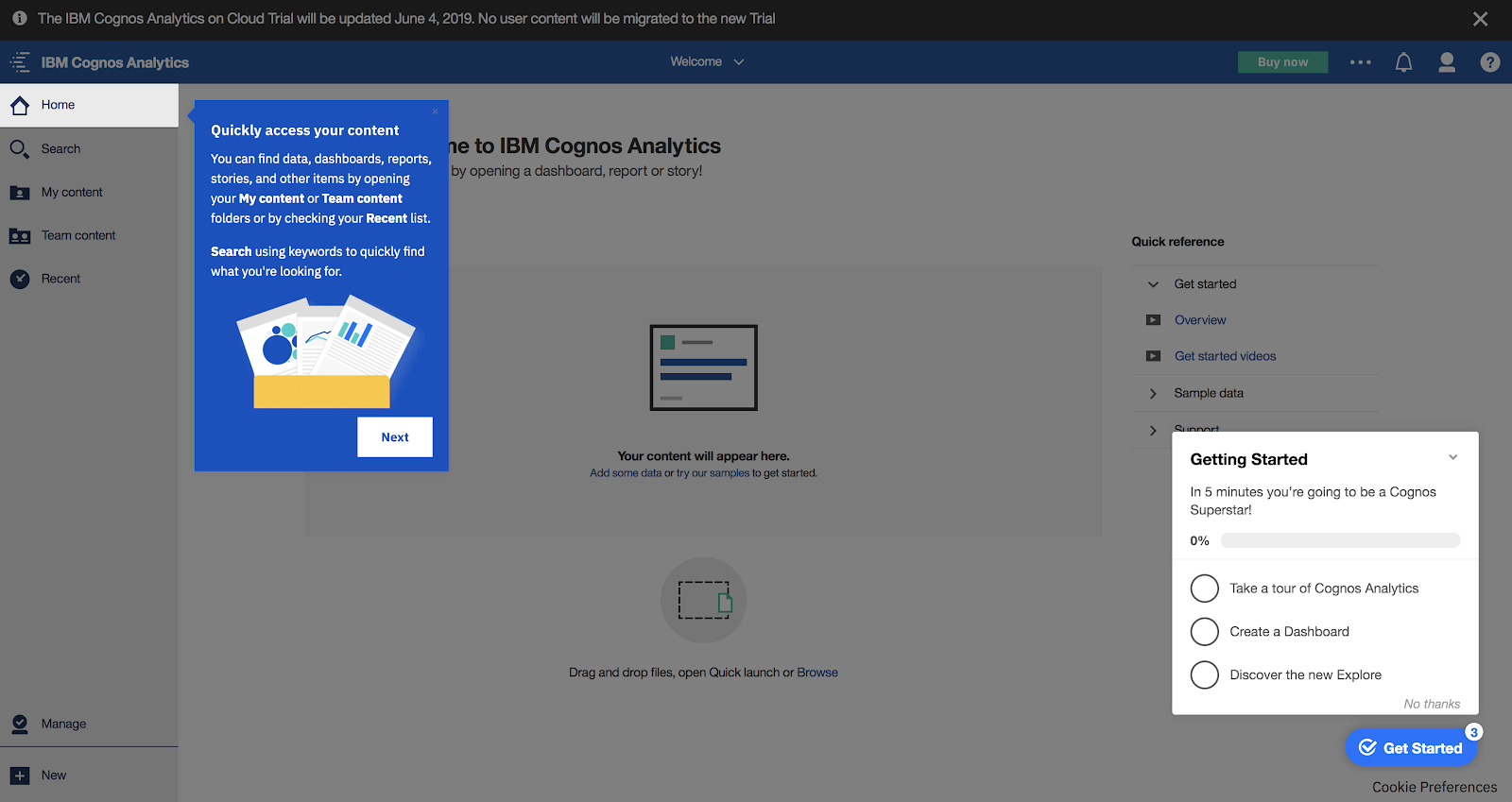Select the Discover the new Explore circle
This screenshot has width=1512, height=802.
[x=1204, y=675]
